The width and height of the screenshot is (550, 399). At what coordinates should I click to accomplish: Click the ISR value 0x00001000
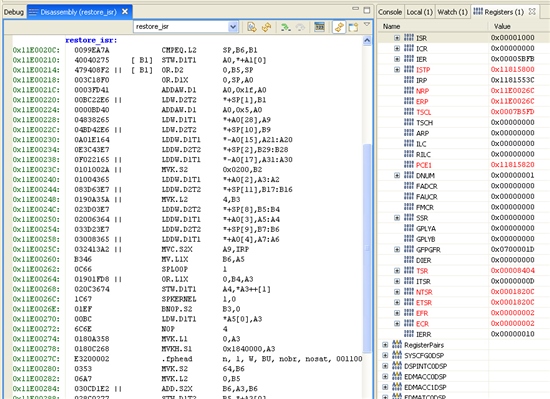tap(512, 38)
